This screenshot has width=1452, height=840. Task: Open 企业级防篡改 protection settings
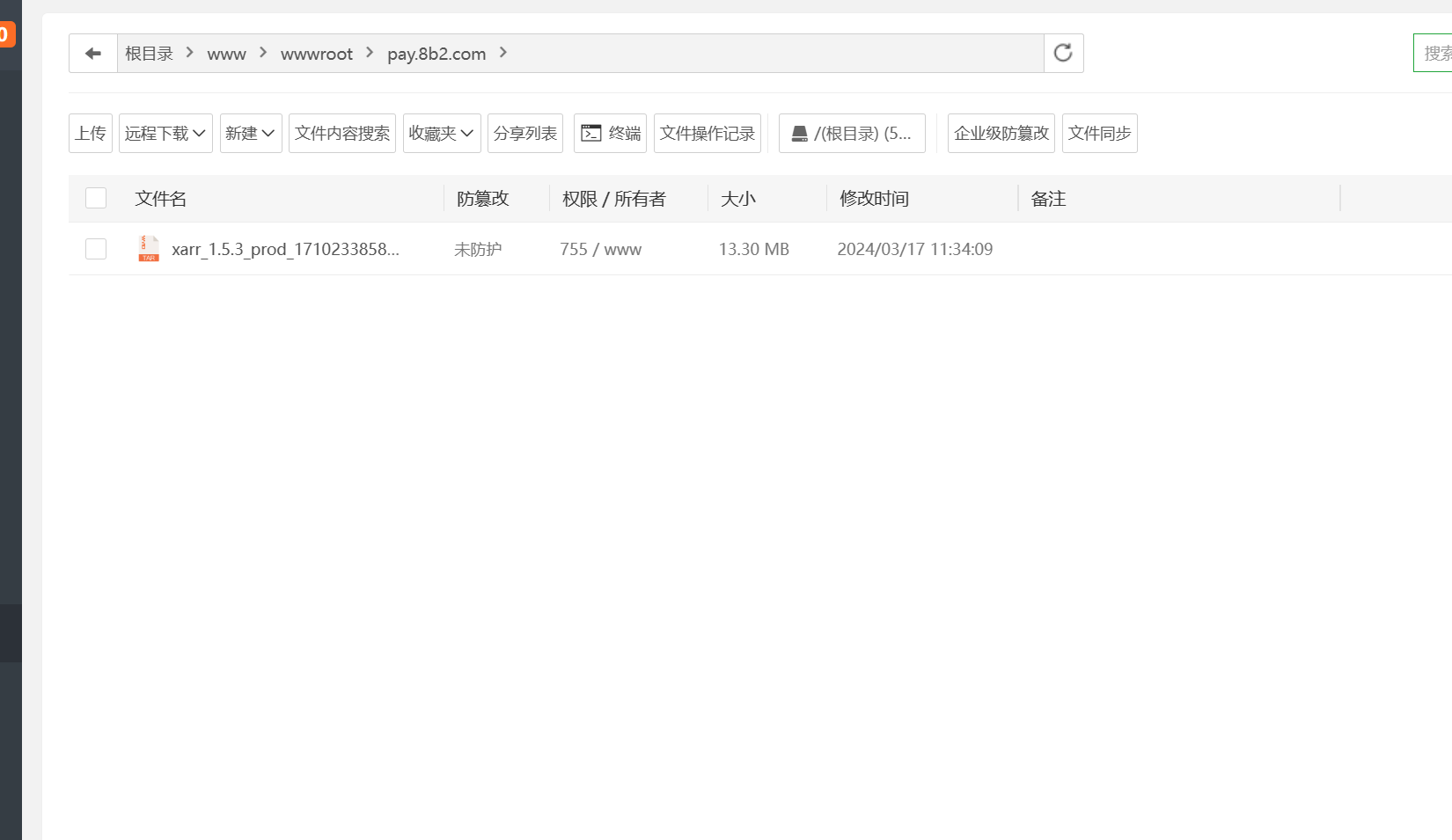point(1000,133)
